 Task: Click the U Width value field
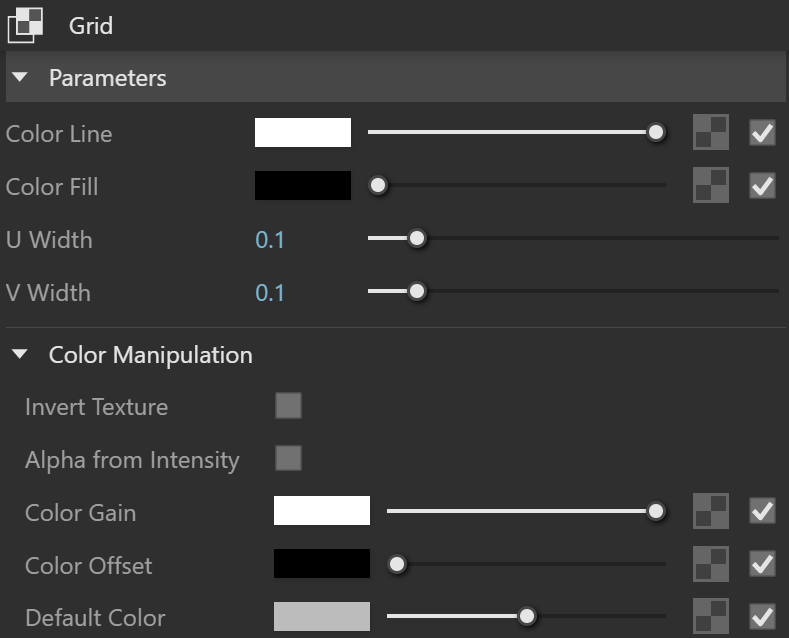(x=270, y=240)
